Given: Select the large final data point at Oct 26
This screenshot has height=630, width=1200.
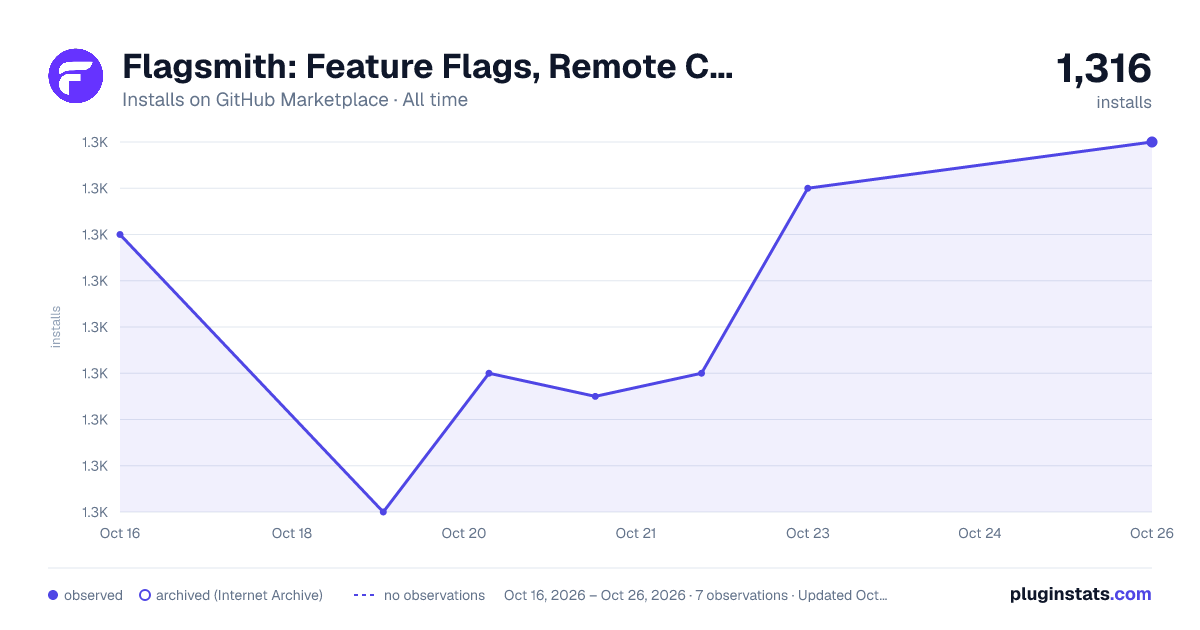Looking at the screenshot, I should [1152, 142].
